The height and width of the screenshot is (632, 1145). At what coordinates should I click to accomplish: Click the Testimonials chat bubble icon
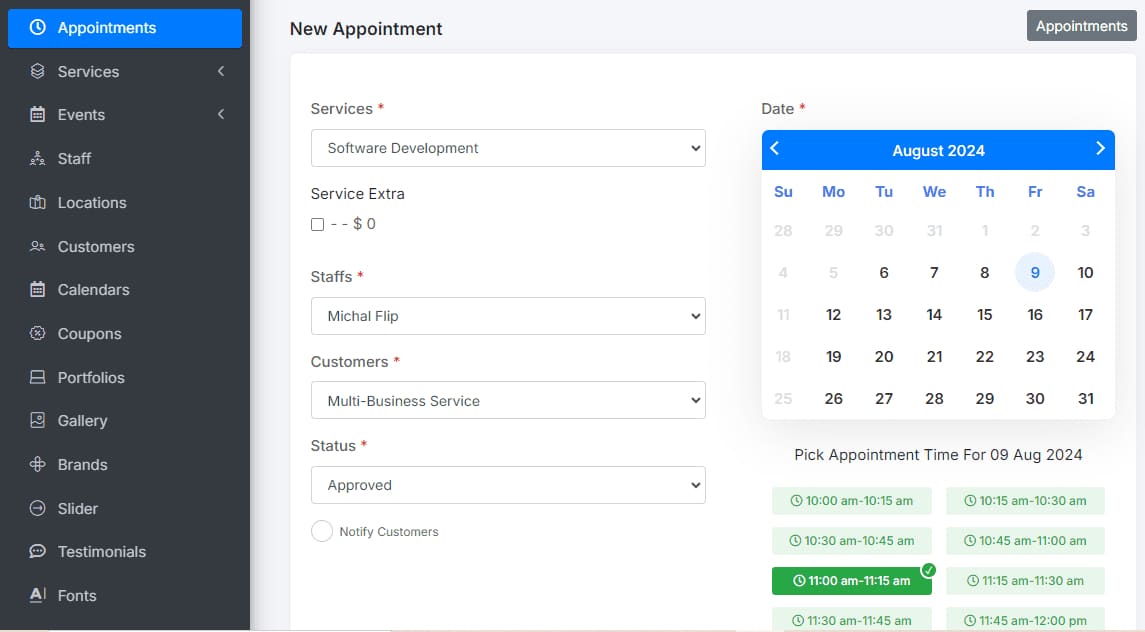tap(38, 552)
